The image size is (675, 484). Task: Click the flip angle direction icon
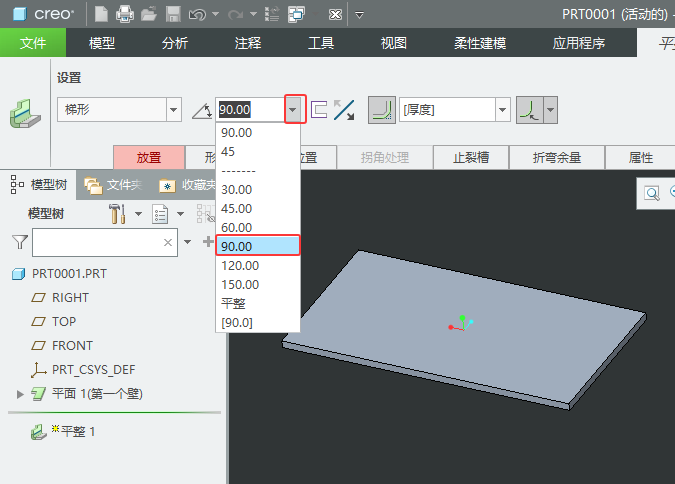click(344, 110)
